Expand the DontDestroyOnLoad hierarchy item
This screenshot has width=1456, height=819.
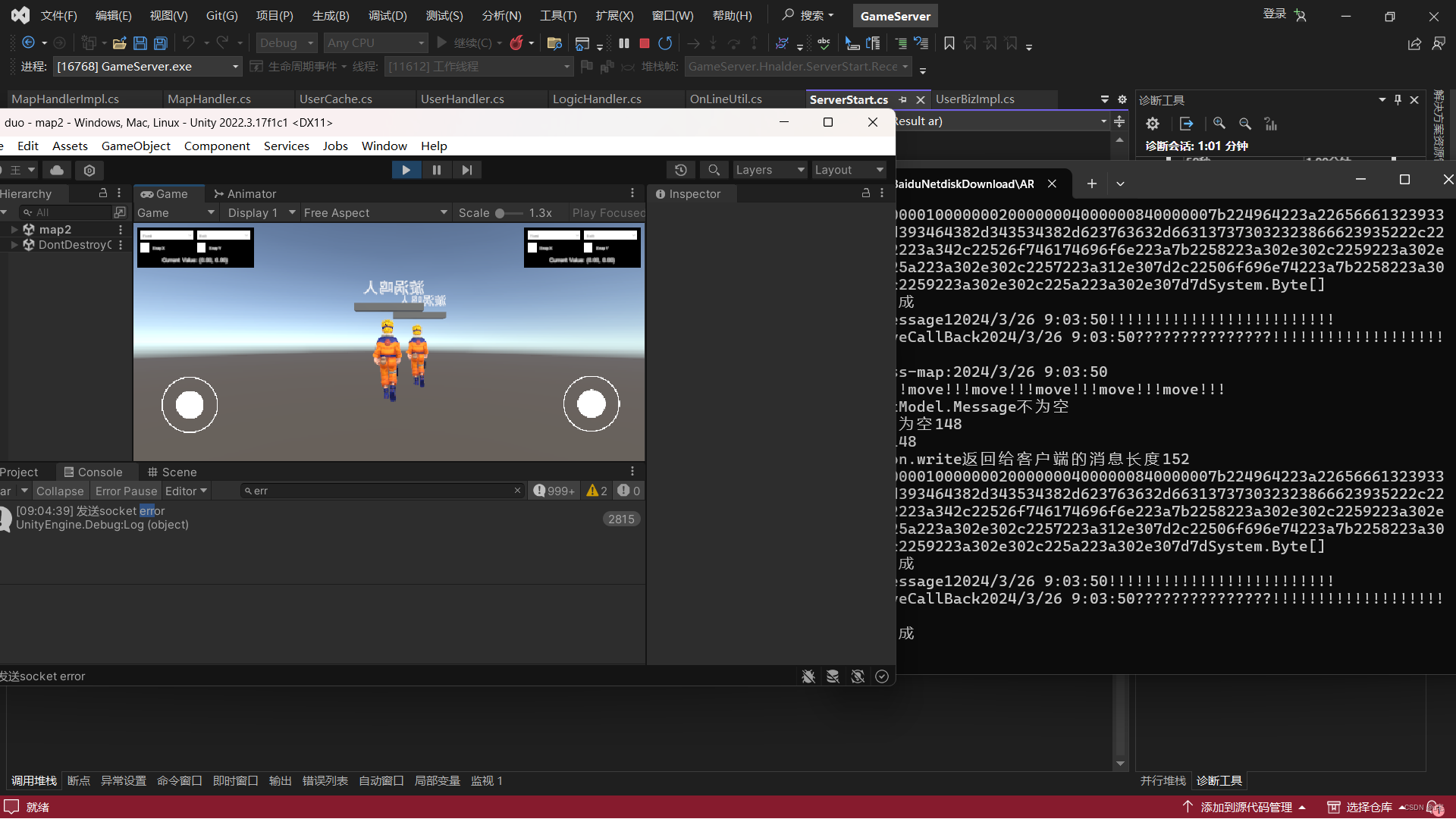click(14, 244)
